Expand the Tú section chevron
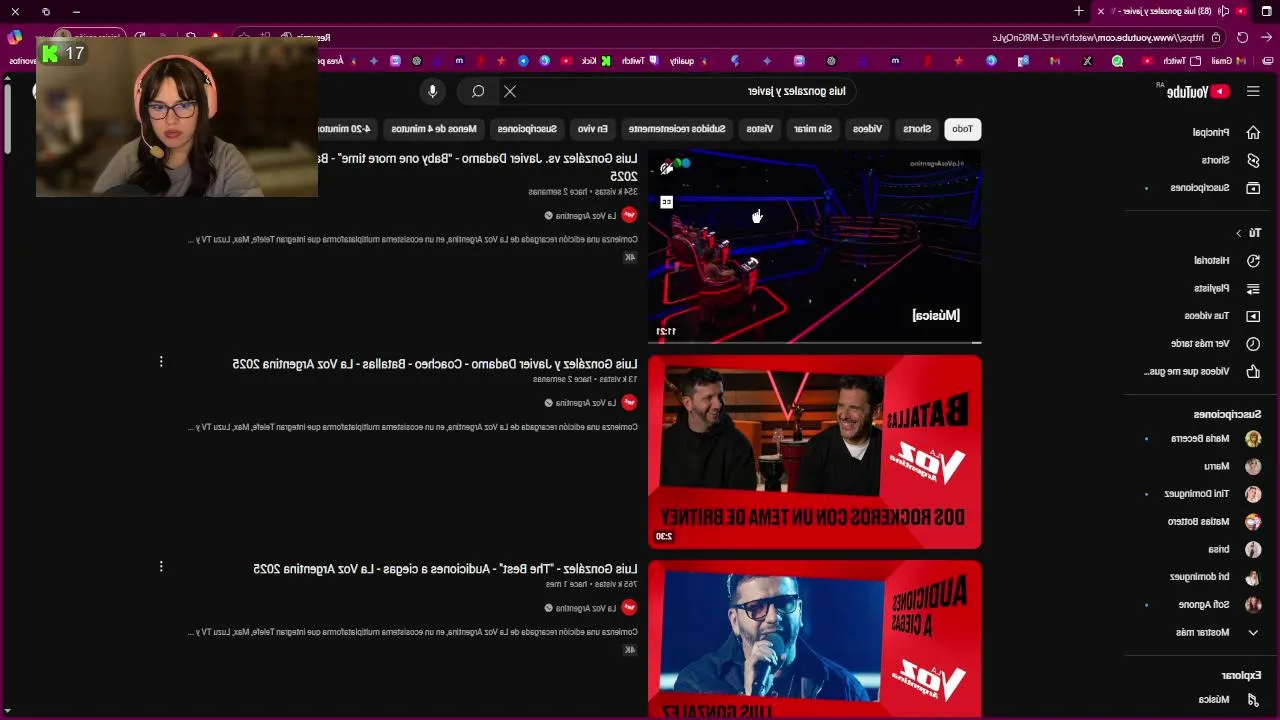 1238,233
